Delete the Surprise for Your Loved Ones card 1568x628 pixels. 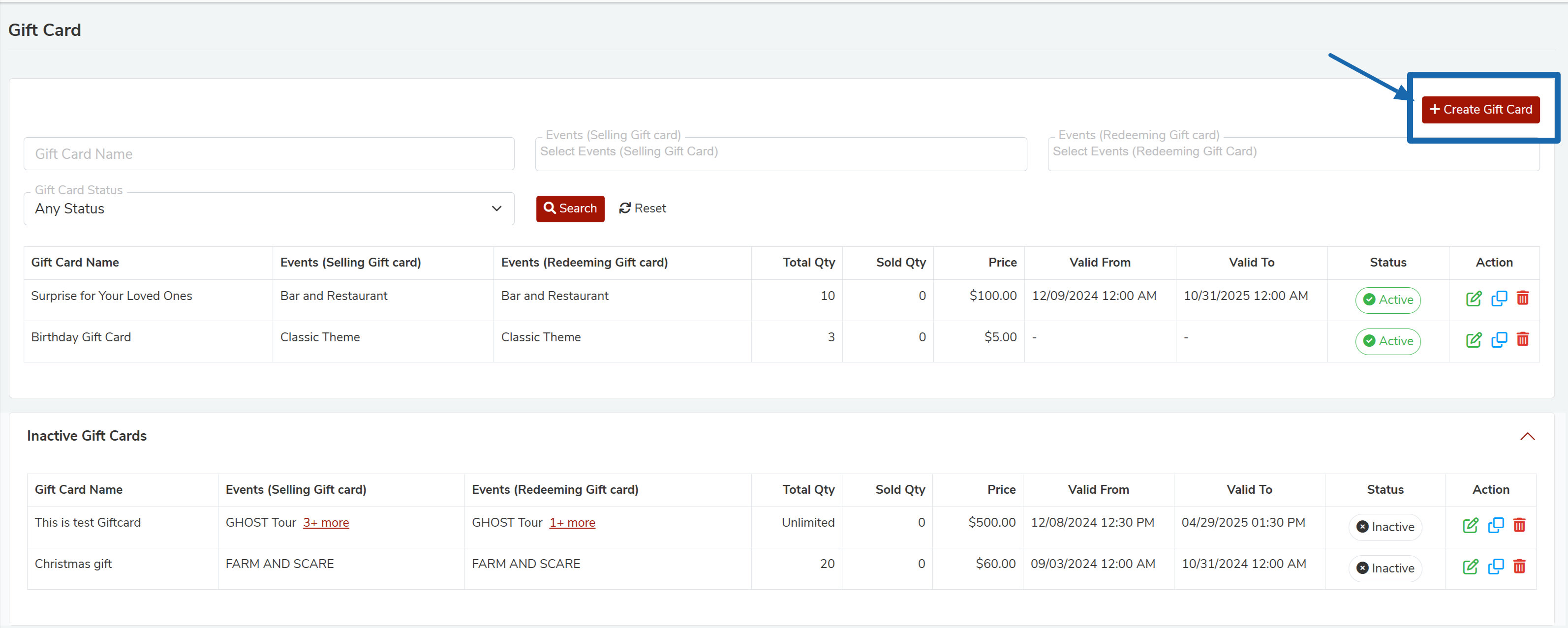click(x=1522, y=299)
